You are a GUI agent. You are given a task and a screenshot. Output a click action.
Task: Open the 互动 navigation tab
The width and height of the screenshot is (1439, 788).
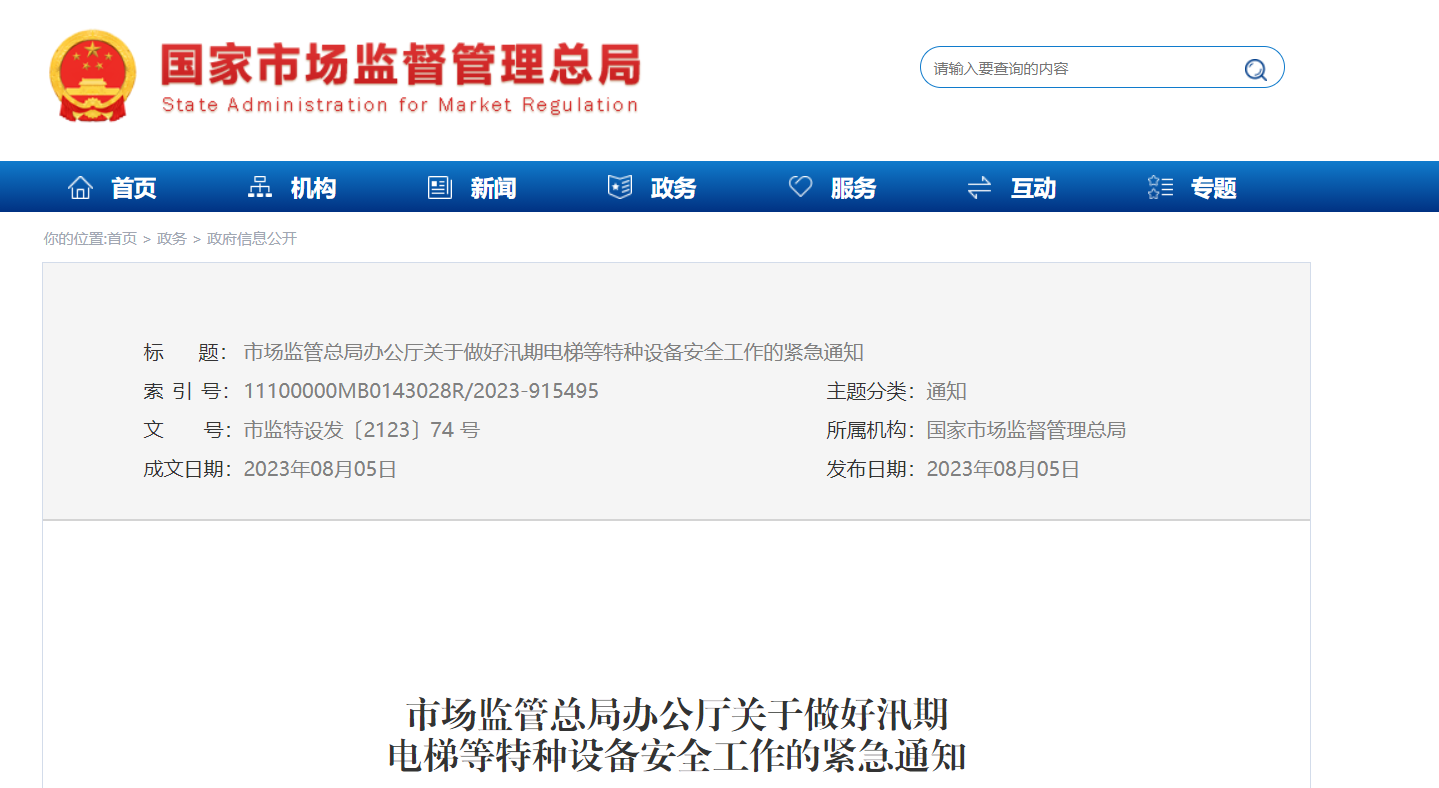click(x=1033, y=188)
